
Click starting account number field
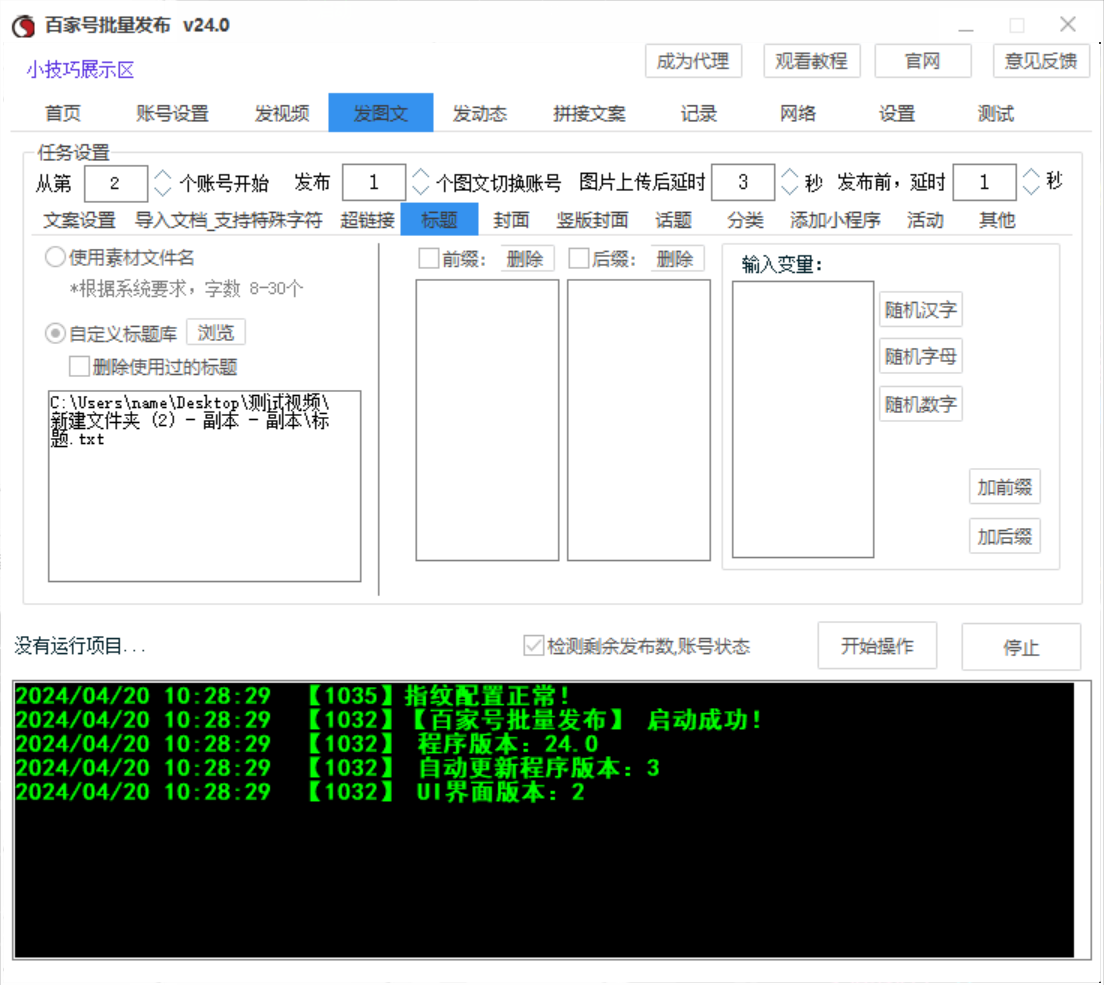[x=116, y=183]
